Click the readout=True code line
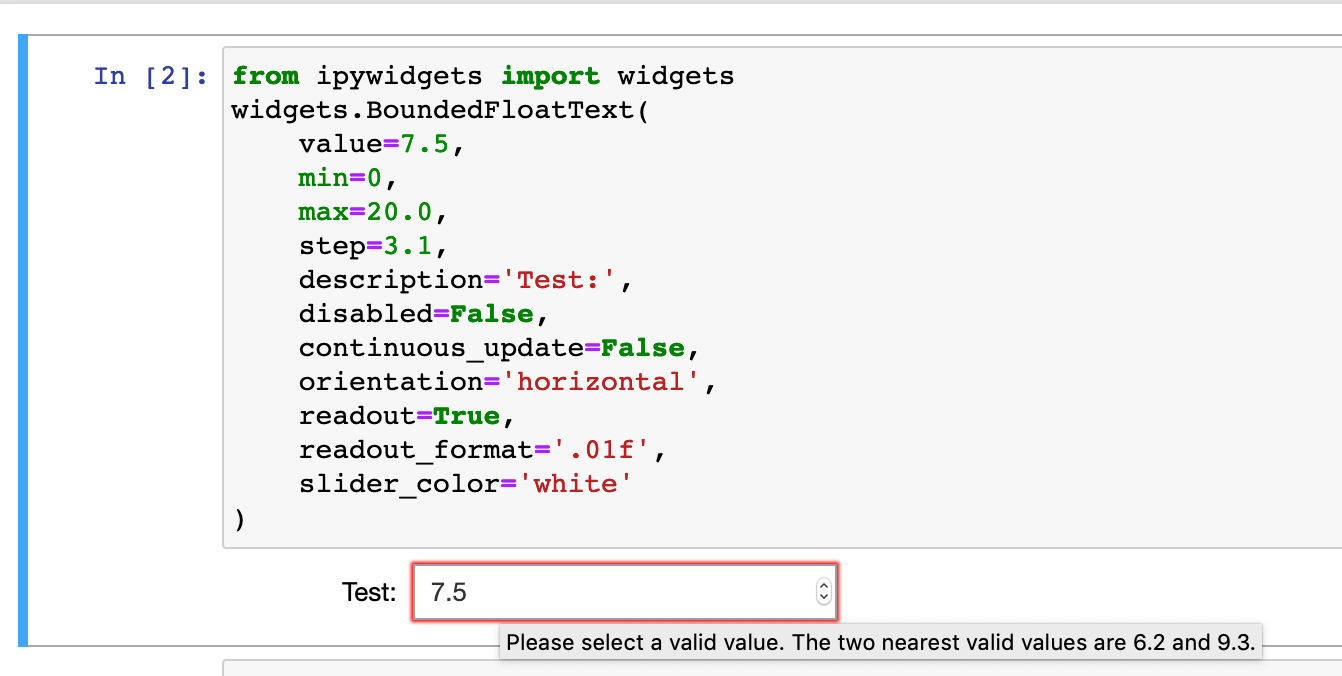1342x676 pixels. click(407, 416)
